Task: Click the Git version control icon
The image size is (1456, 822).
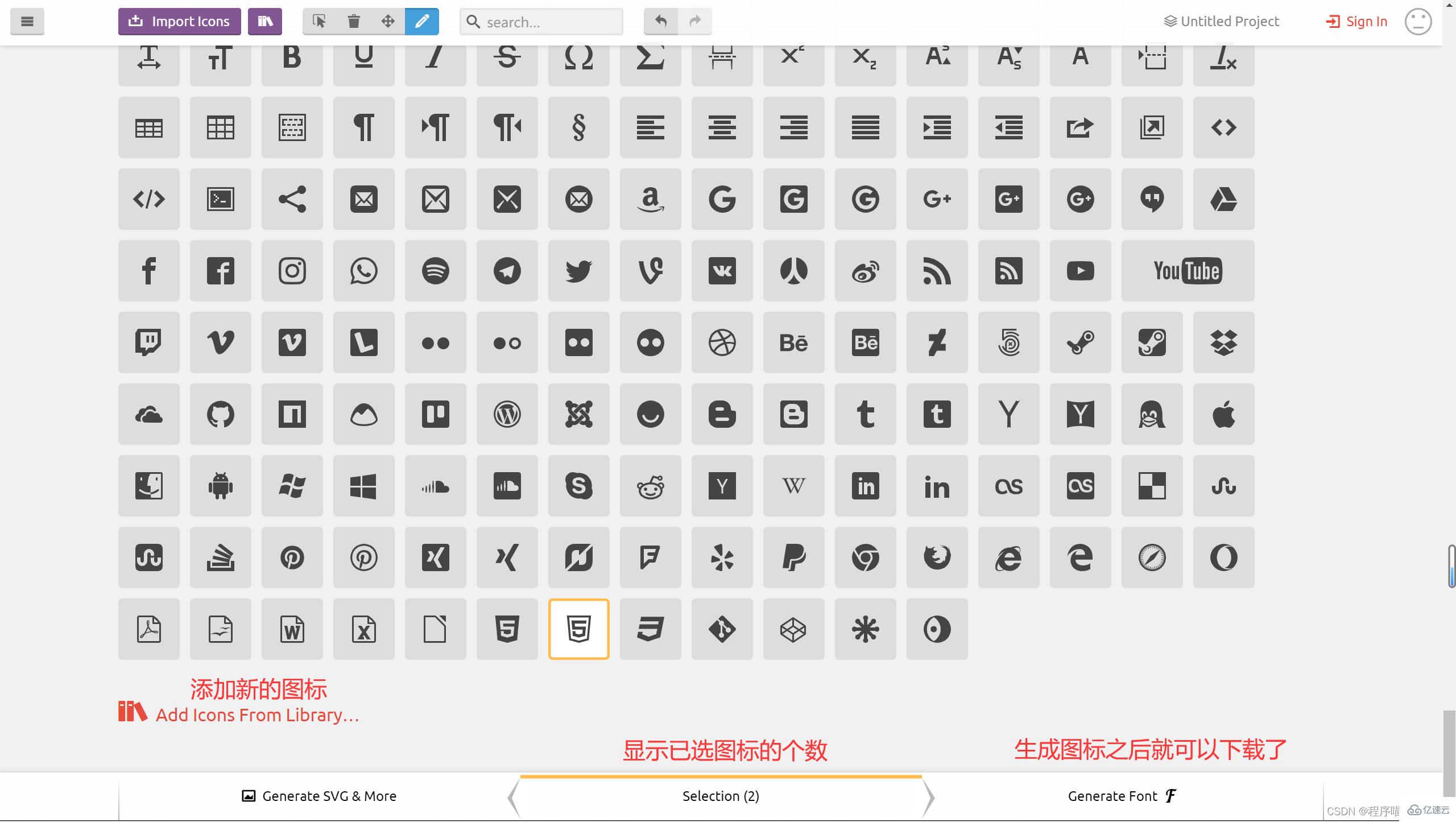Action: click(722, 629)
